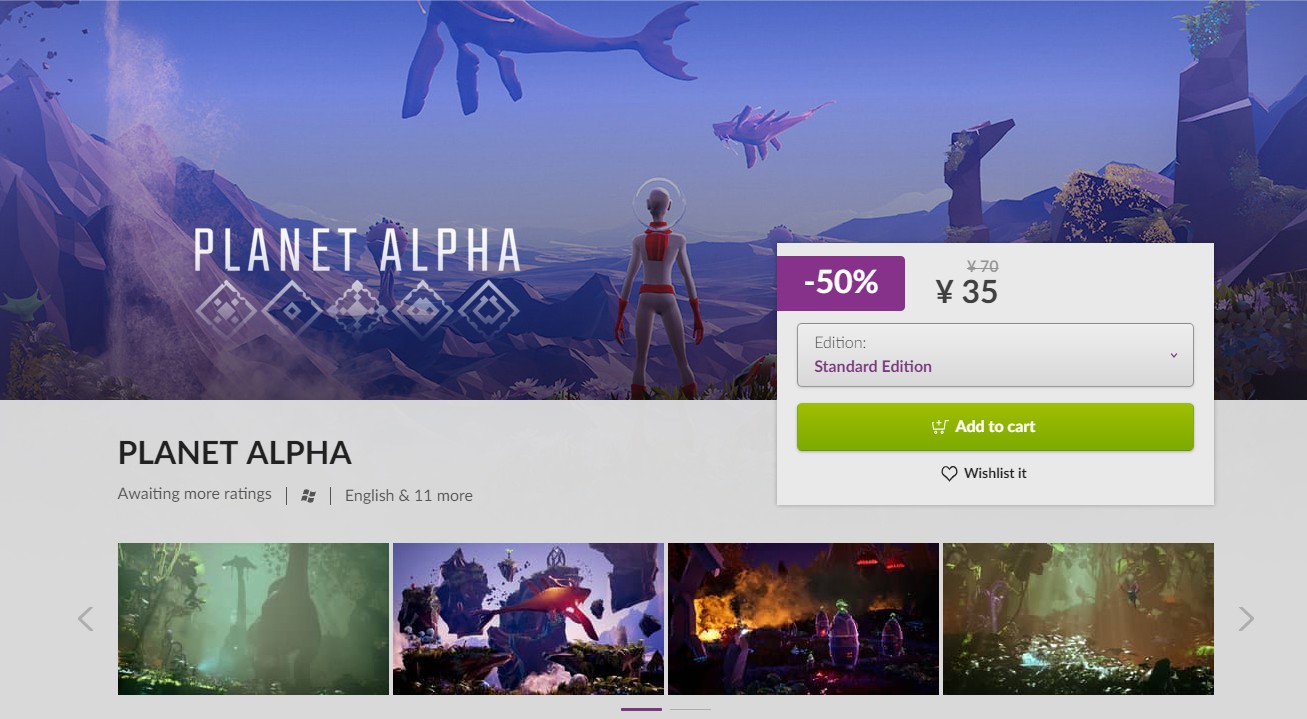The width and height of the screenshot is (1307, 719).
Task: Open the screenshot showing the orange fish creature
Action: coord(528,618)
